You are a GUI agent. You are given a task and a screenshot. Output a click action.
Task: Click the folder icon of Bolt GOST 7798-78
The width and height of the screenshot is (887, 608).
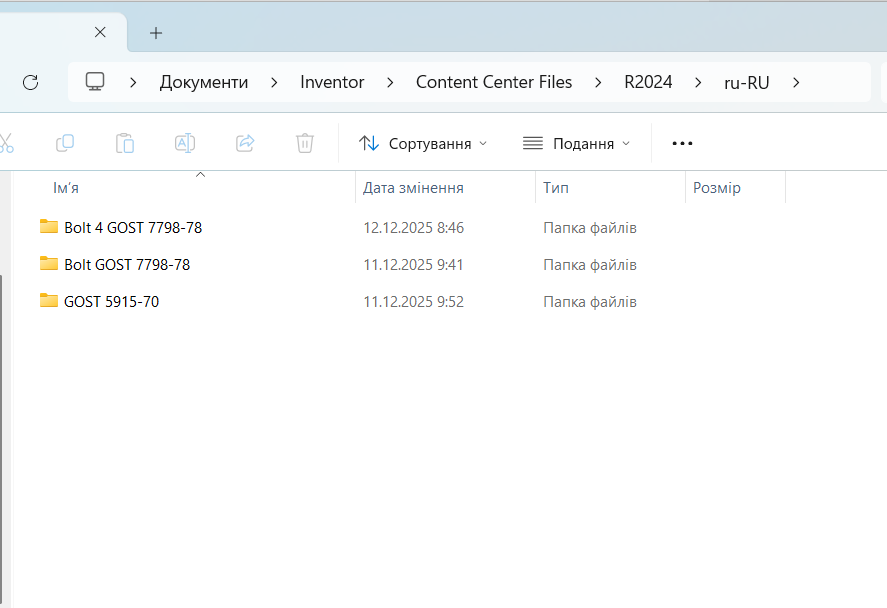(49, 264)
